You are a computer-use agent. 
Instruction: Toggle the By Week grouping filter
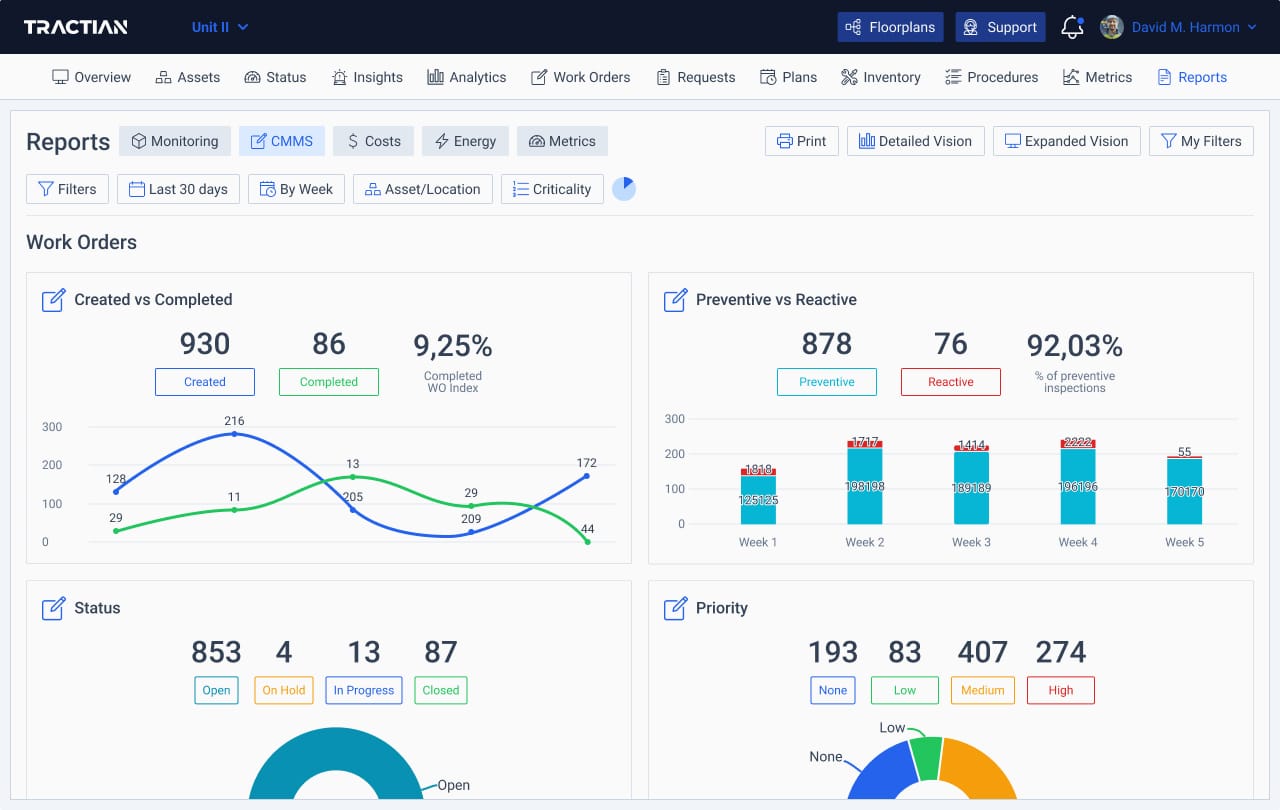coord(296,188)
